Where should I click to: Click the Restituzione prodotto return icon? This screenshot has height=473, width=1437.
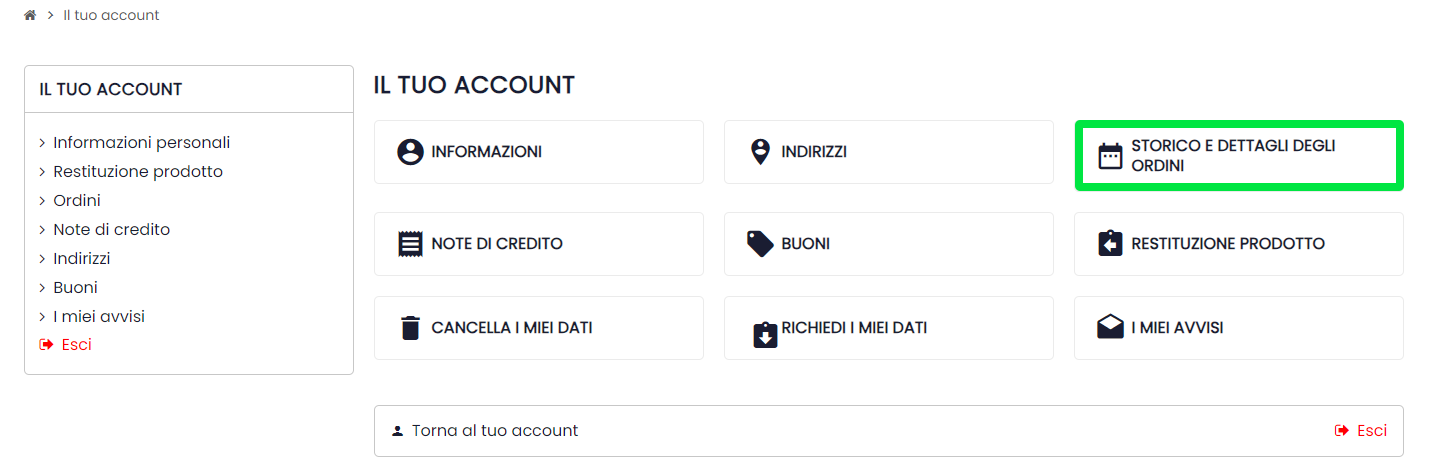click(x=1110, y=244)
